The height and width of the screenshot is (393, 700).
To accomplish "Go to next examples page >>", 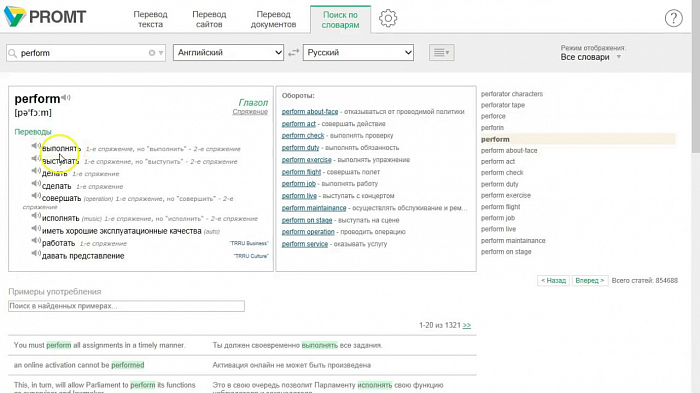I will 467,325.
